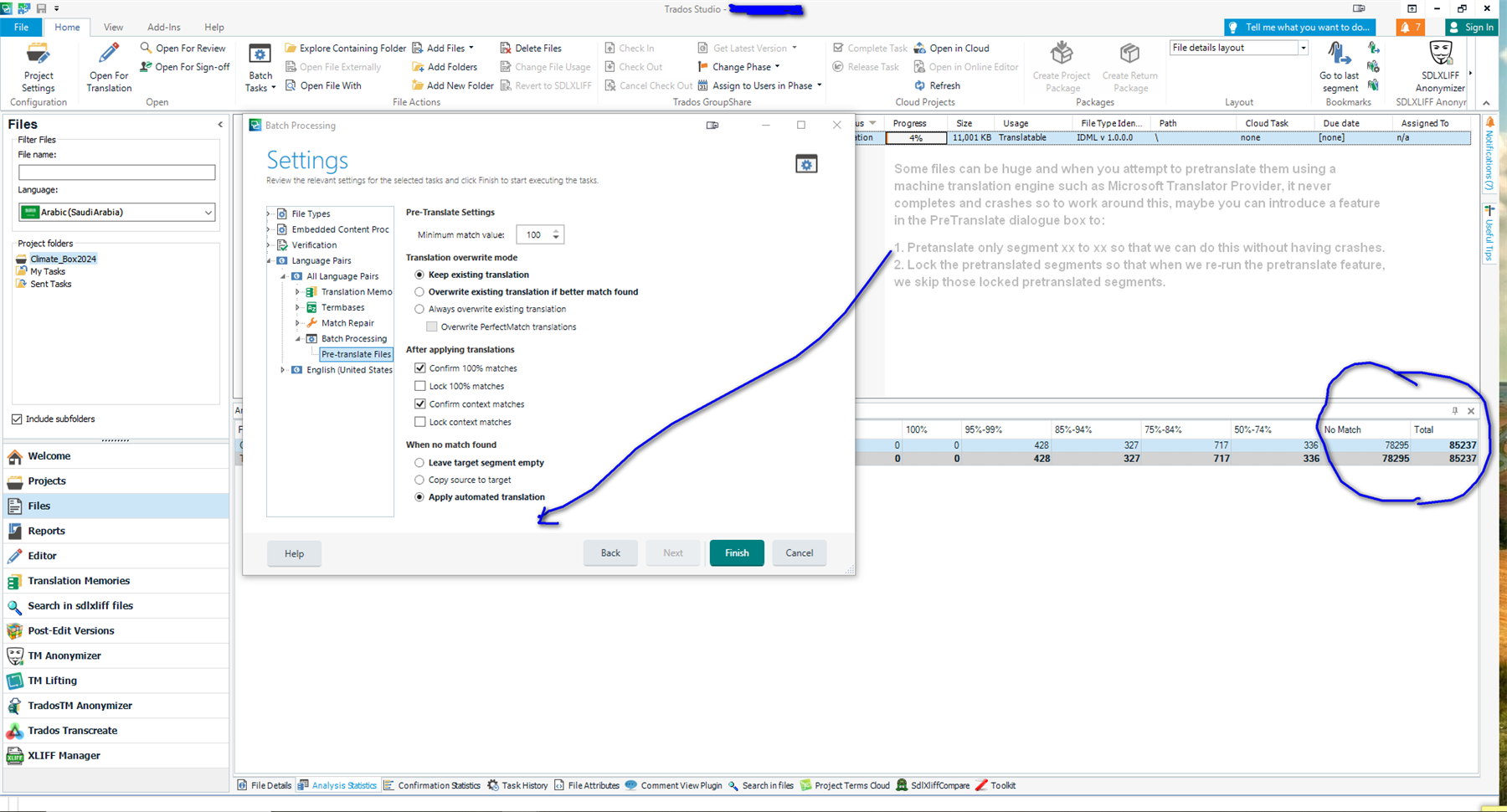Image resolution: width=1507 pixels, height=812 pixels.
Task: Open the Language dropdown Arabic (Saudi Arabia)
Action: 116,213
